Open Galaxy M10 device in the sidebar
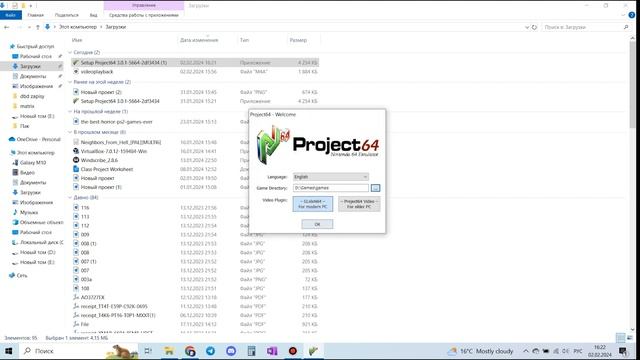The width and height of the screenshot is (640, 360). click(x=33, y=162)
